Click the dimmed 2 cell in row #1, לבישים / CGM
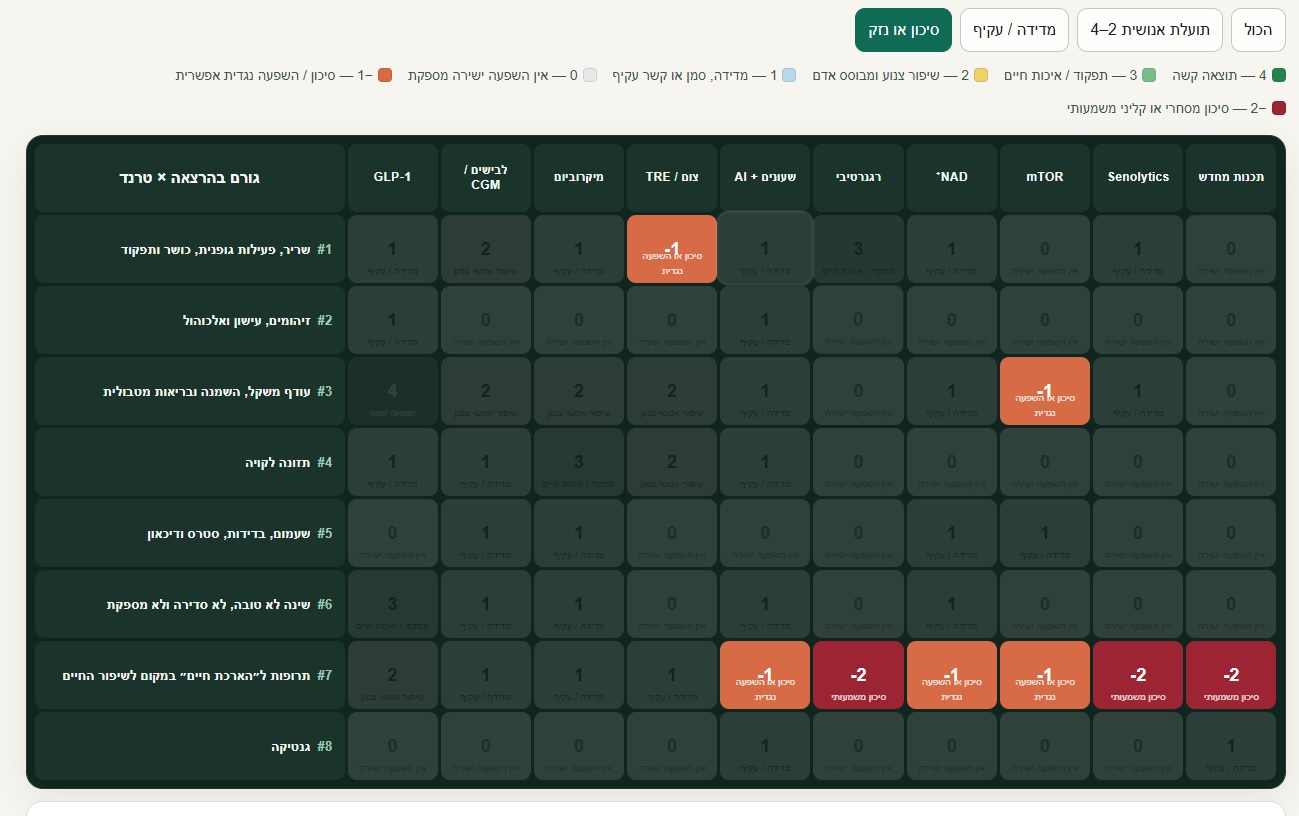The image size is (1299, 816). pyautogui.click(x=486, y=249)
